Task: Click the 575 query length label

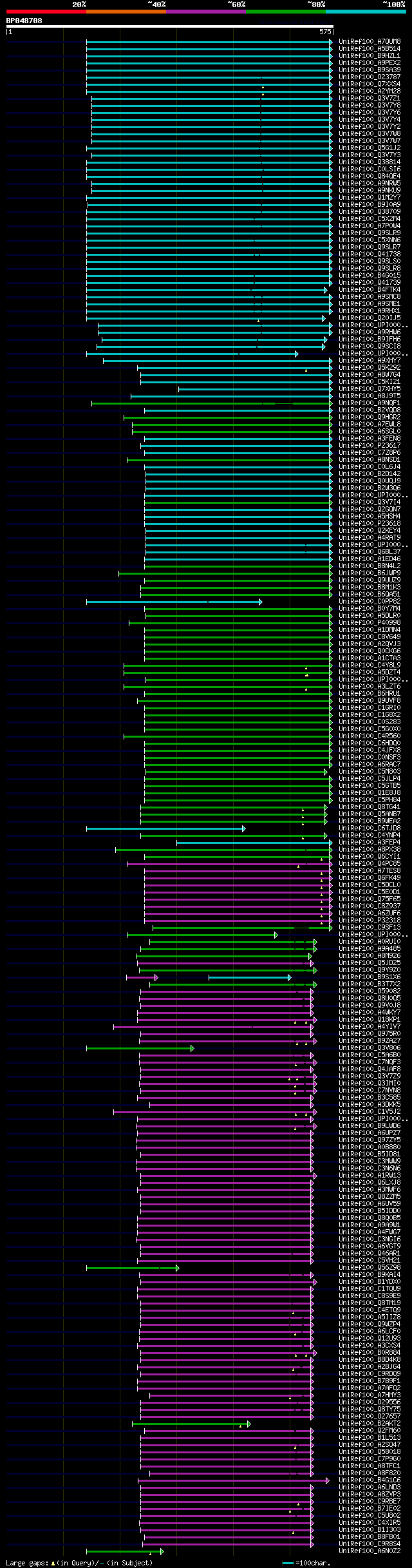Action: click(325, 32)
